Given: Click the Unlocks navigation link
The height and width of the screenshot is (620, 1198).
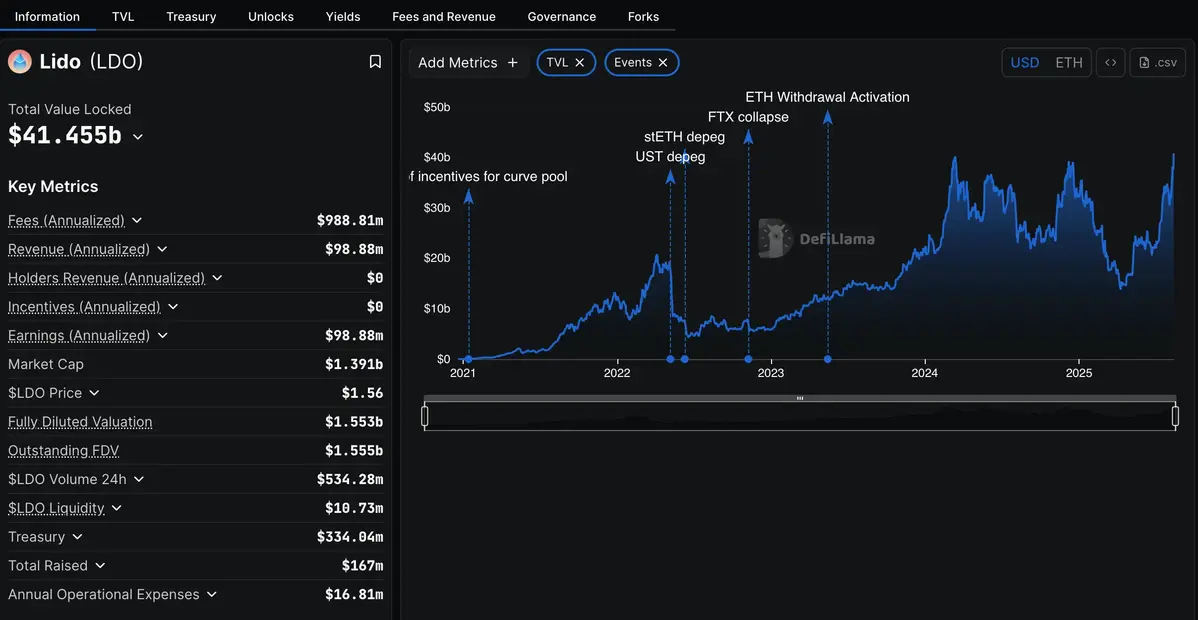Looking at the screenshot, I should point(270,16).
